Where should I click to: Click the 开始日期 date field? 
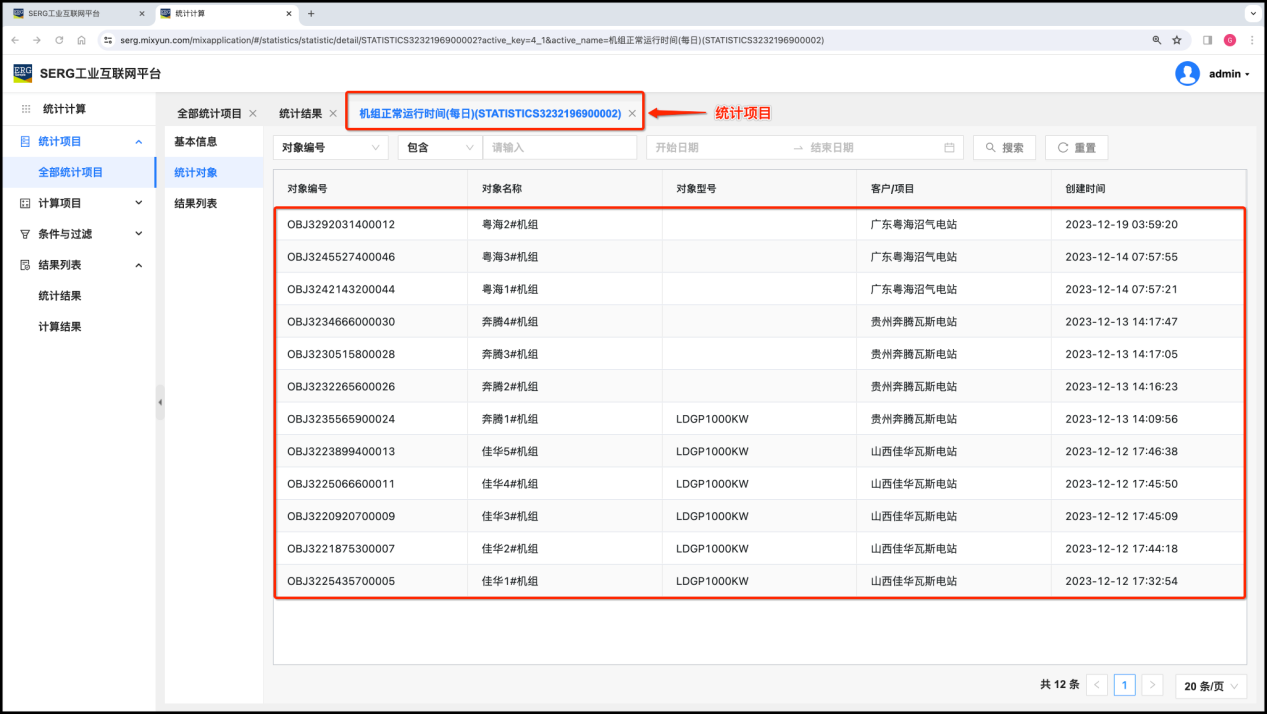coord(715,148)
